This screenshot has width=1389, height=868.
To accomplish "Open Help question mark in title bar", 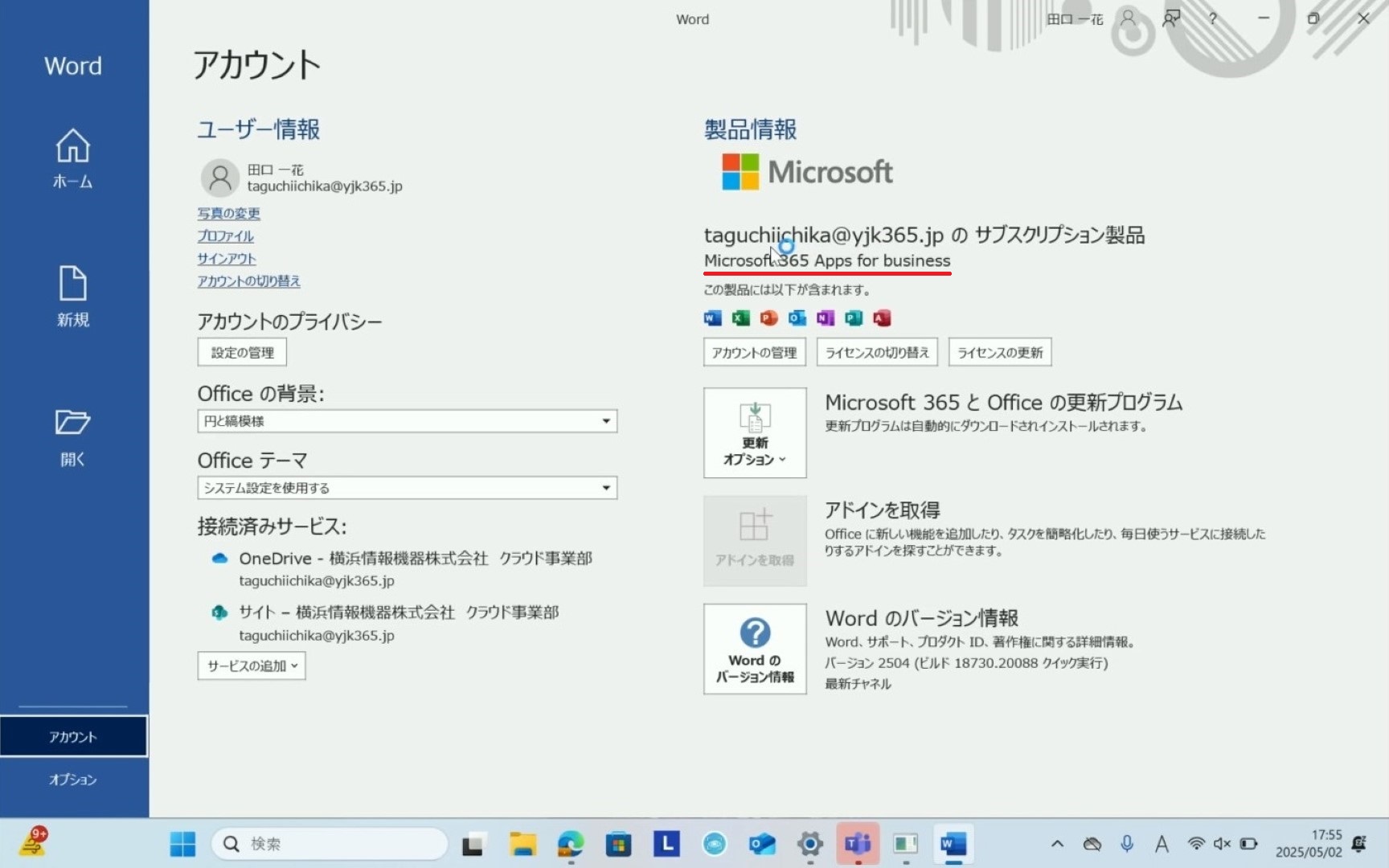I will (1213, 18).
